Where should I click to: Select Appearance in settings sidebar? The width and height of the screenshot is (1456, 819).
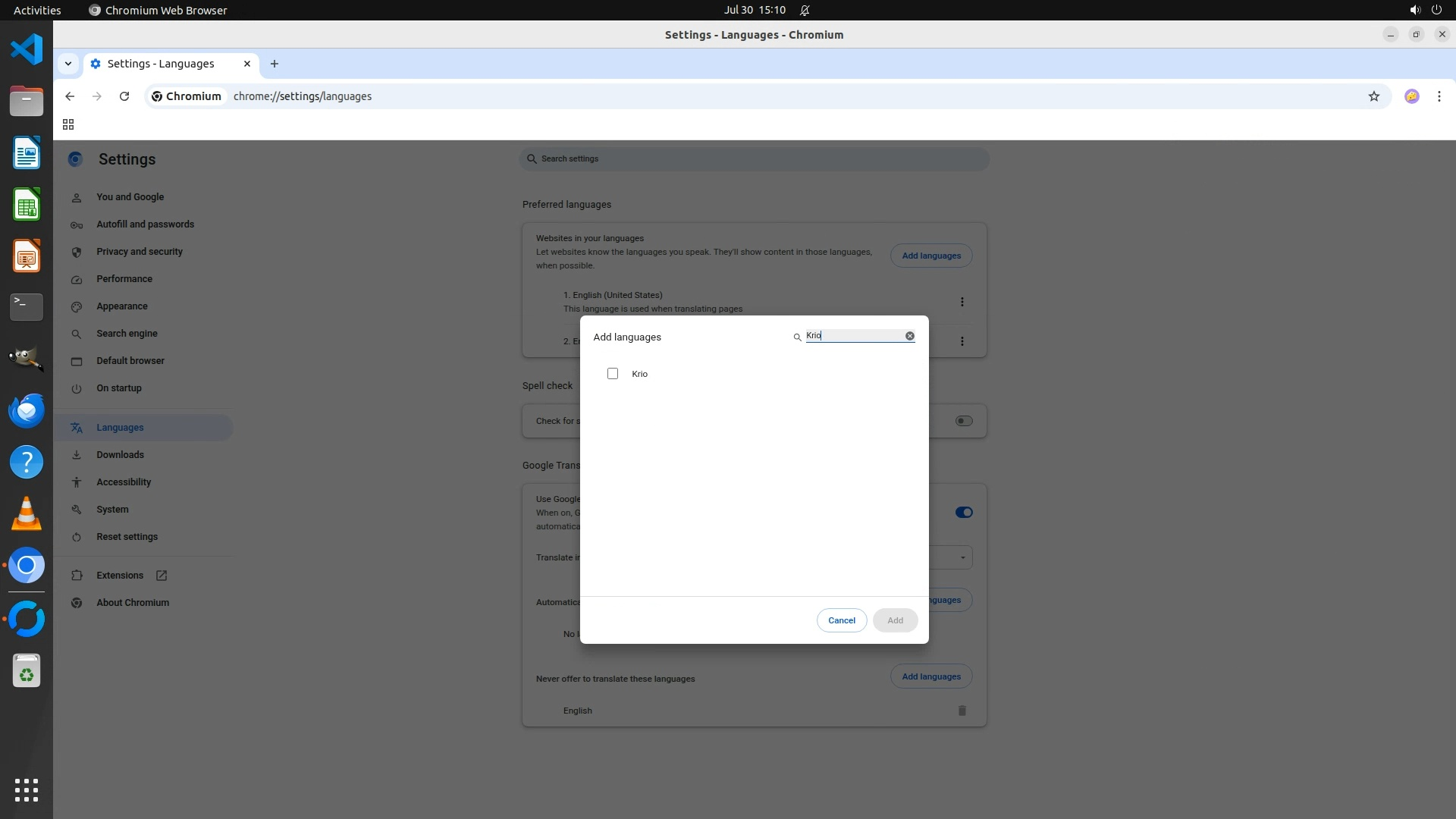[x=121, y=306]
